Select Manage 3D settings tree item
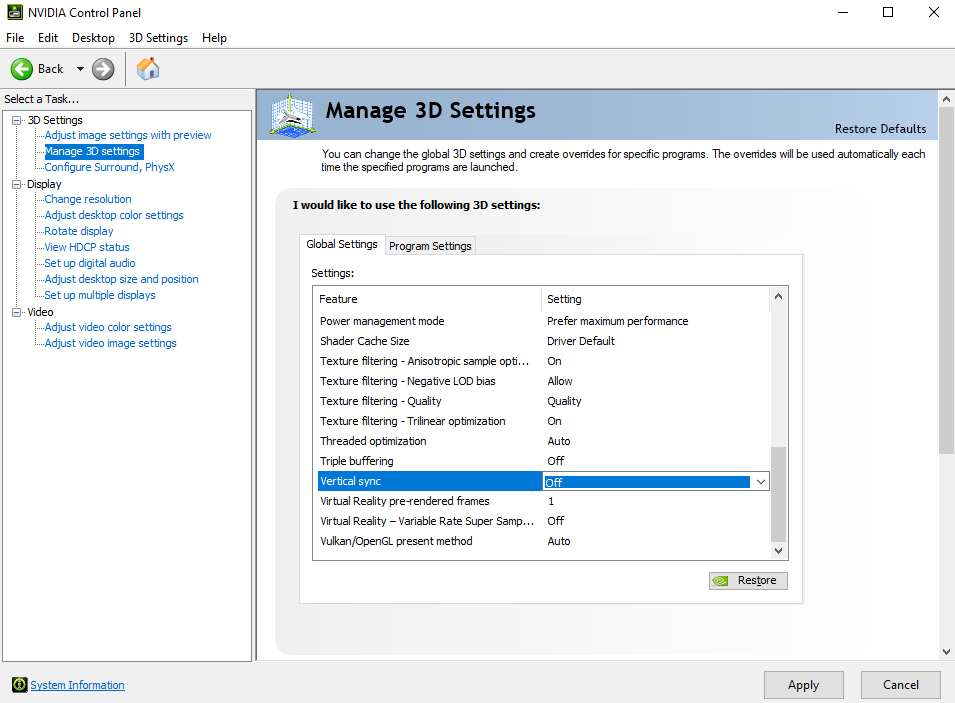This screenshot has height=703, width=955. coord(93,151)
